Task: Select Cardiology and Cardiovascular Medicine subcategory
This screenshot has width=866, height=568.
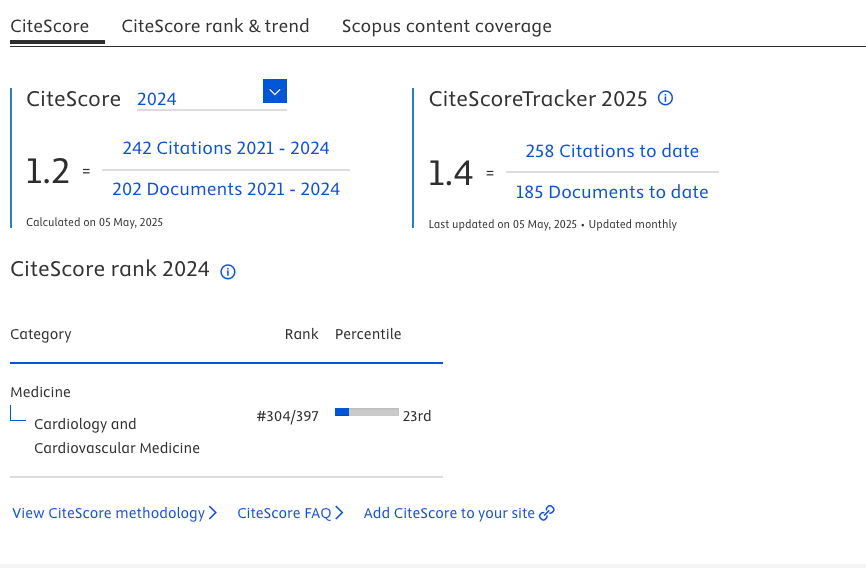Action: tap(117, 436)
